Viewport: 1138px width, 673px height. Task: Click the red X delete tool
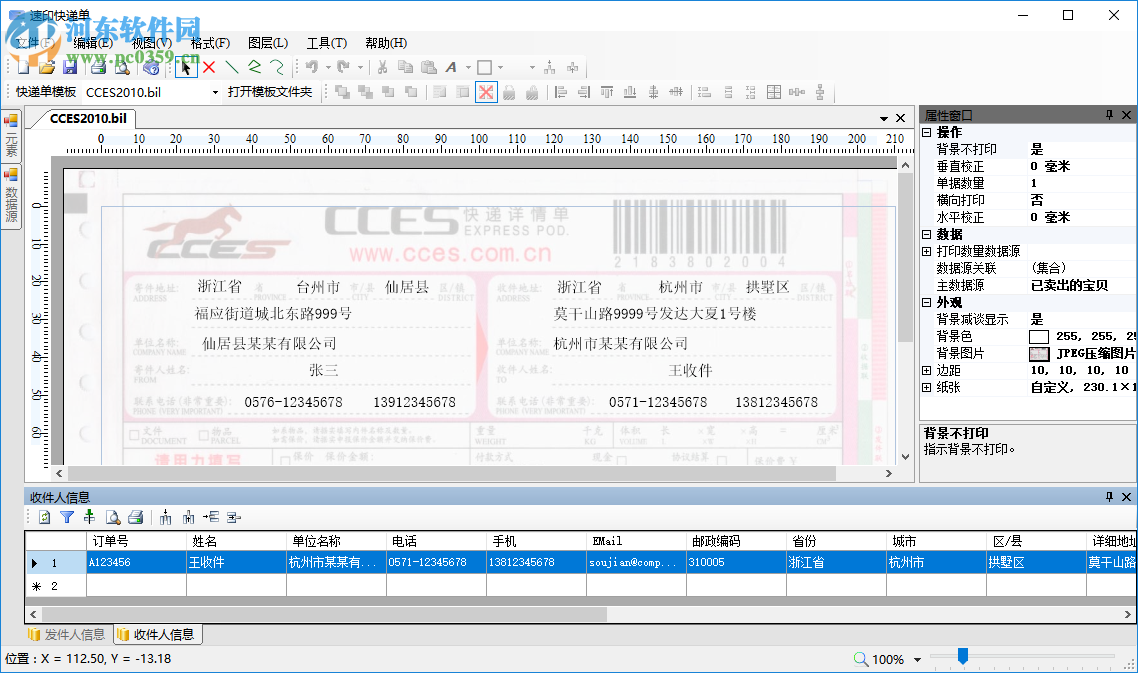point(208,67)
